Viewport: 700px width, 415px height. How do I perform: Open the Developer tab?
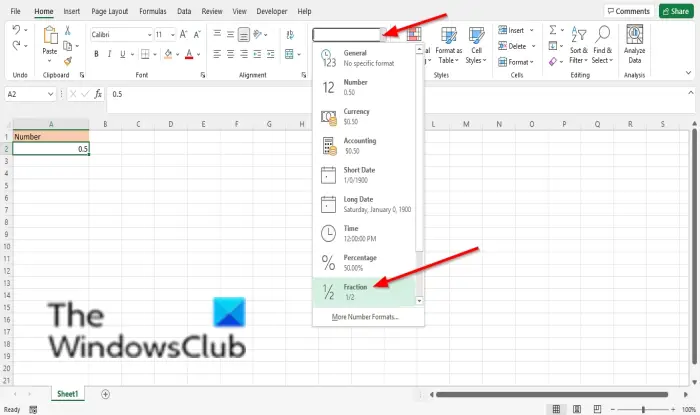tap(271, 11)
